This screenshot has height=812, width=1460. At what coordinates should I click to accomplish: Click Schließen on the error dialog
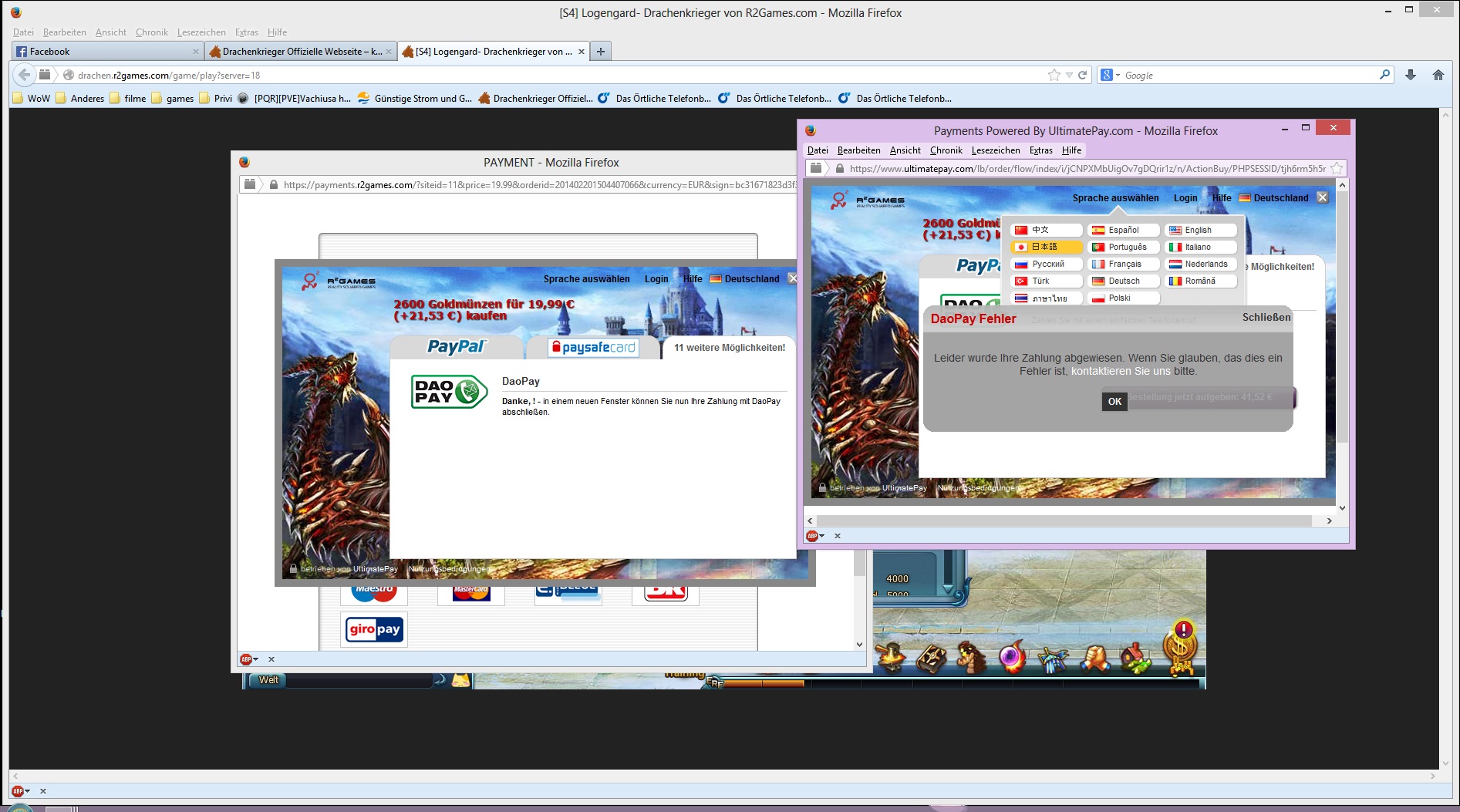pos(1266,317)
